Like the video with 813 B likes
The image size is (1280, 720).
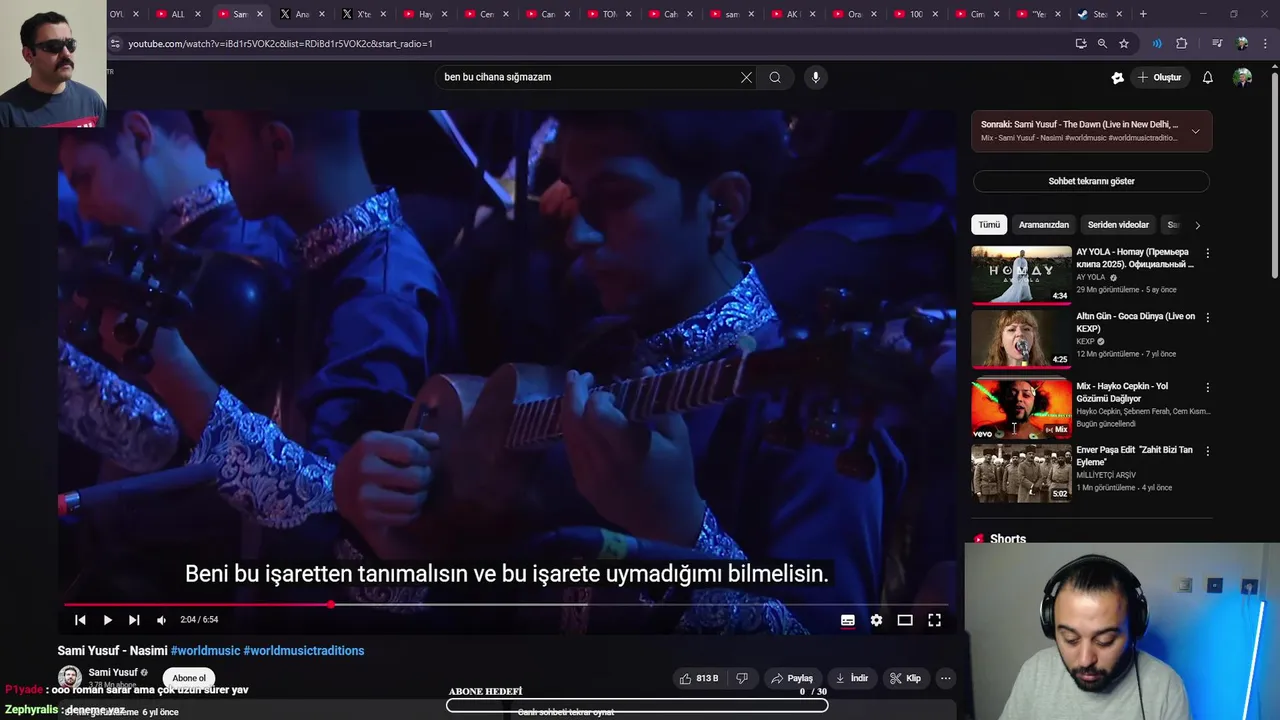pyautogui.click(x=699, y=678)
